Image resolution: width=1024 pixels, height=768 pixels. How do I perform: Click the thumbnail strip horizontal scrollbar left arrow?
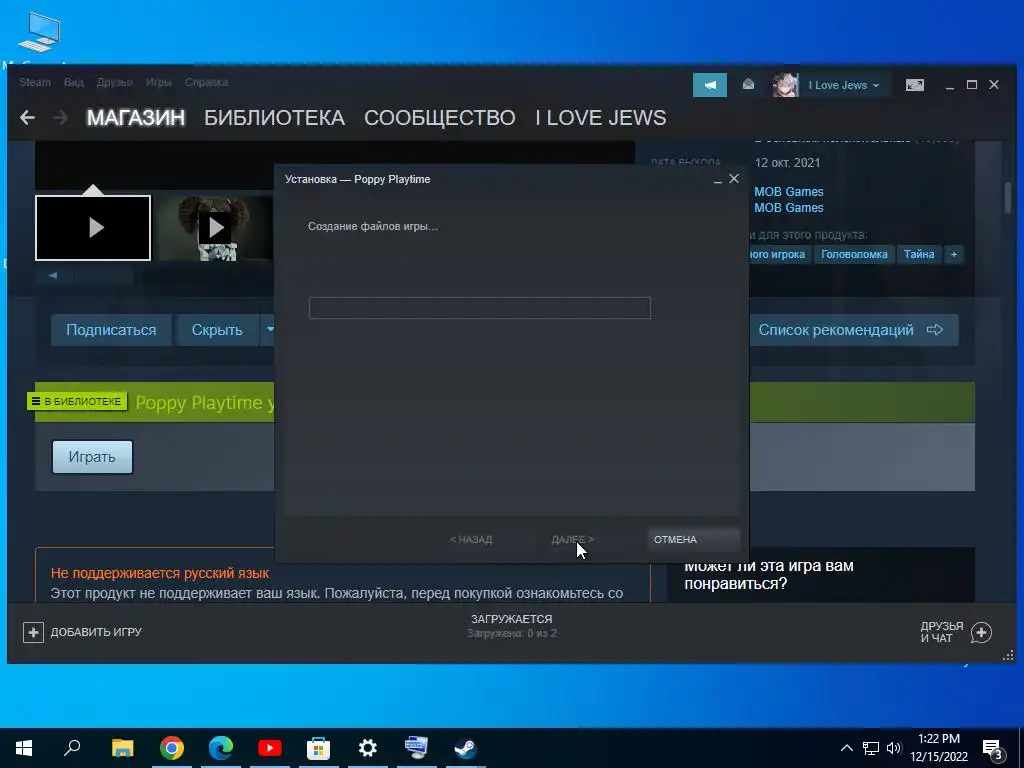coord(53,275)
